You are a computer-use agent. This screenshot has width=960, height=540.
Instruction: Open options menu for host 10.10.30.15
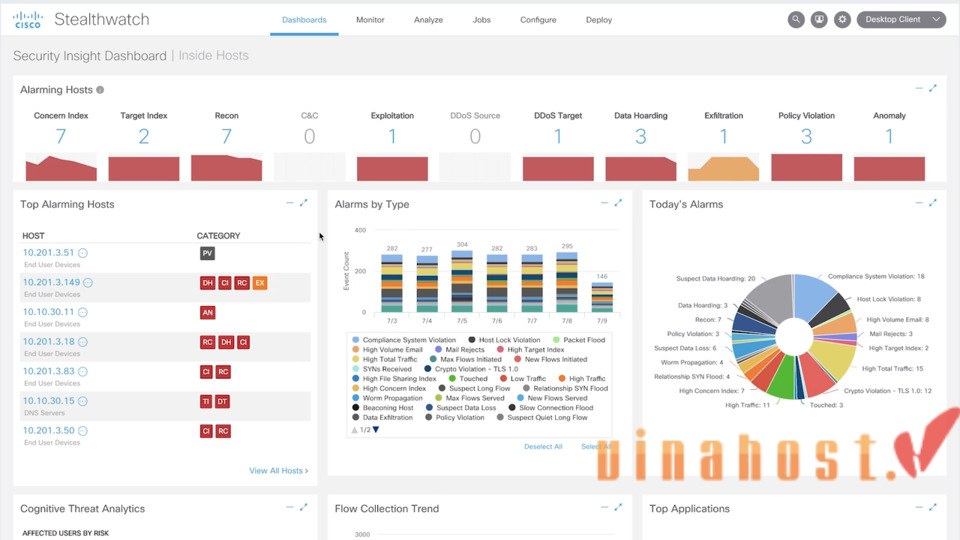(83, 402)
